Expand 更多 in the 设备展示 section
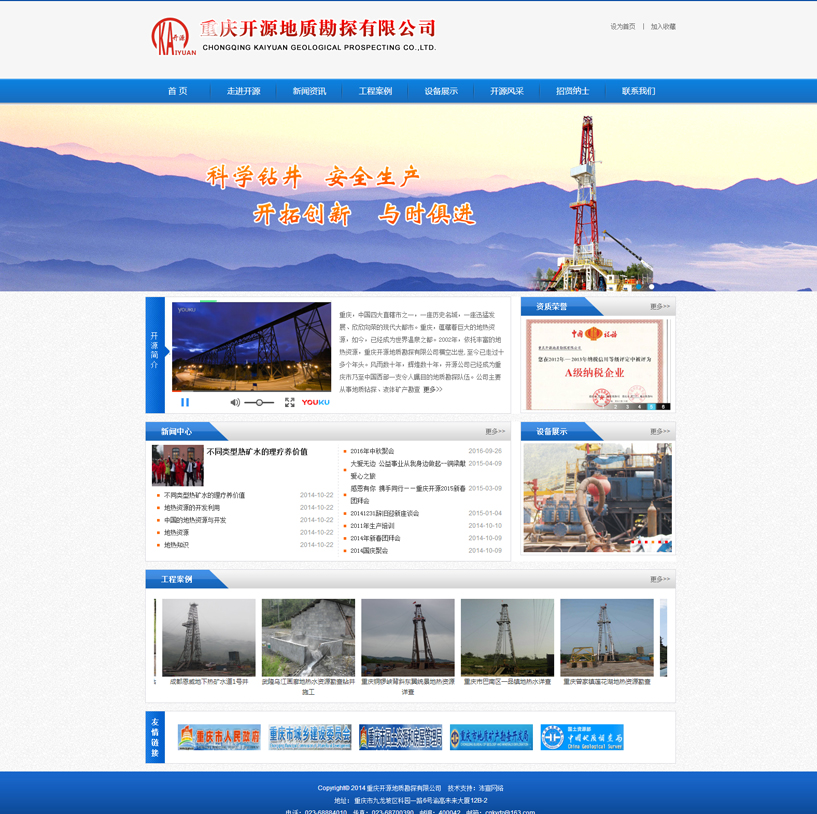 [660, 432]
